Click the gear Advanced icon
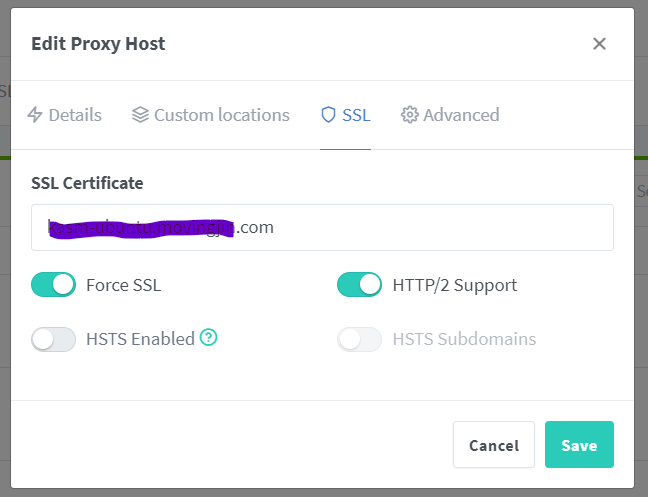 click(x=410, y=115)
